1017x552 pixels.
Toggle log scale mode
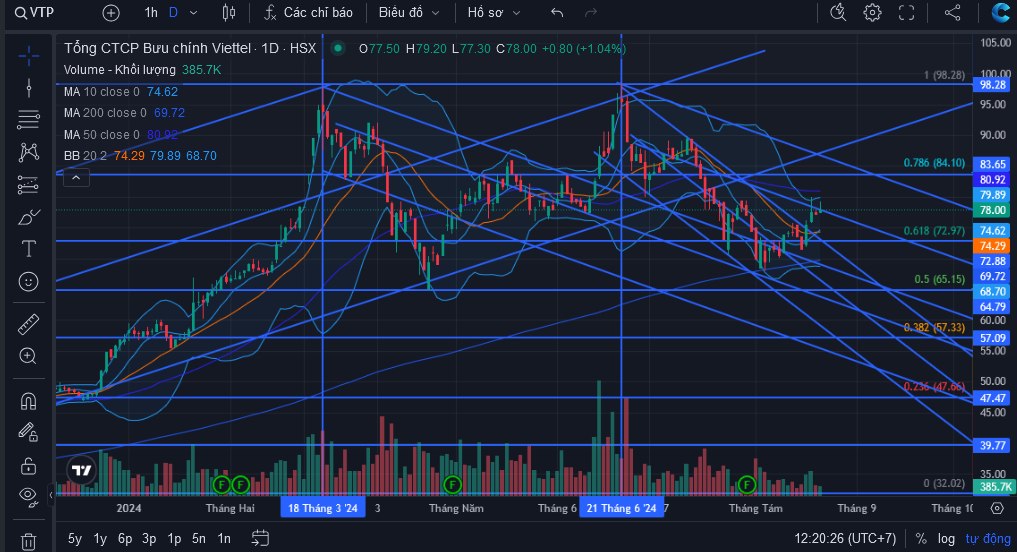pyautogui.click(x=946, y=538)
